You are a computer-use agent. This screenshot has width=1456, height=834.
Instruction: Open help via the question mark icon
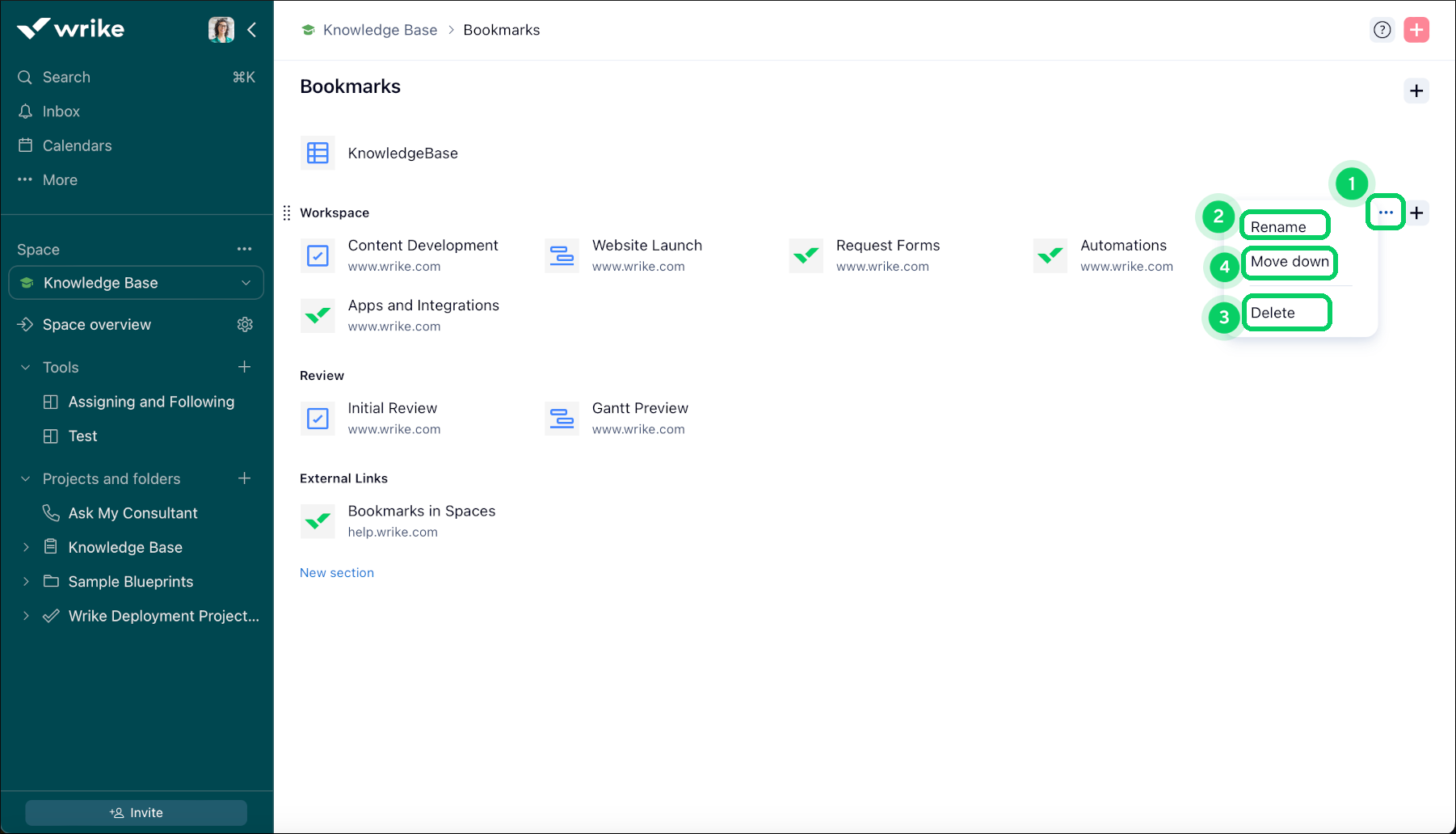coord(1382,29)
